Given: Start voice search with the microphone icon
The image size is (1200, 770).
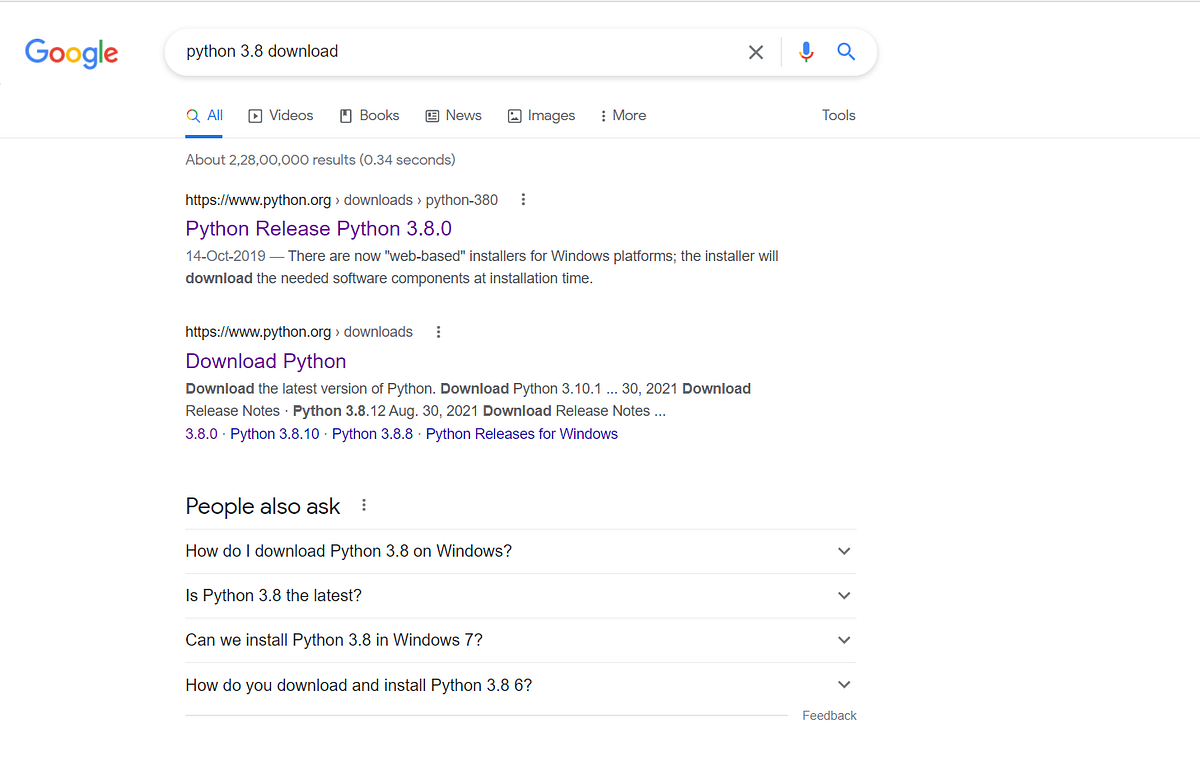Looking at the screenshot, I should tap(806, 52).
